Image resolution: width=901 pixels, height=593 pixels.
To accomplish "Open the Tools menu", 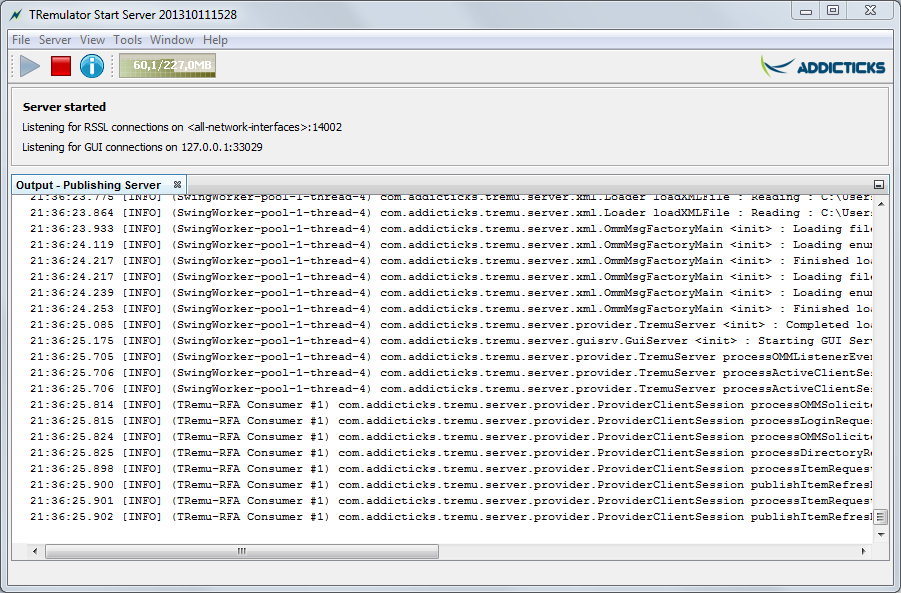I will coord(128,40).
